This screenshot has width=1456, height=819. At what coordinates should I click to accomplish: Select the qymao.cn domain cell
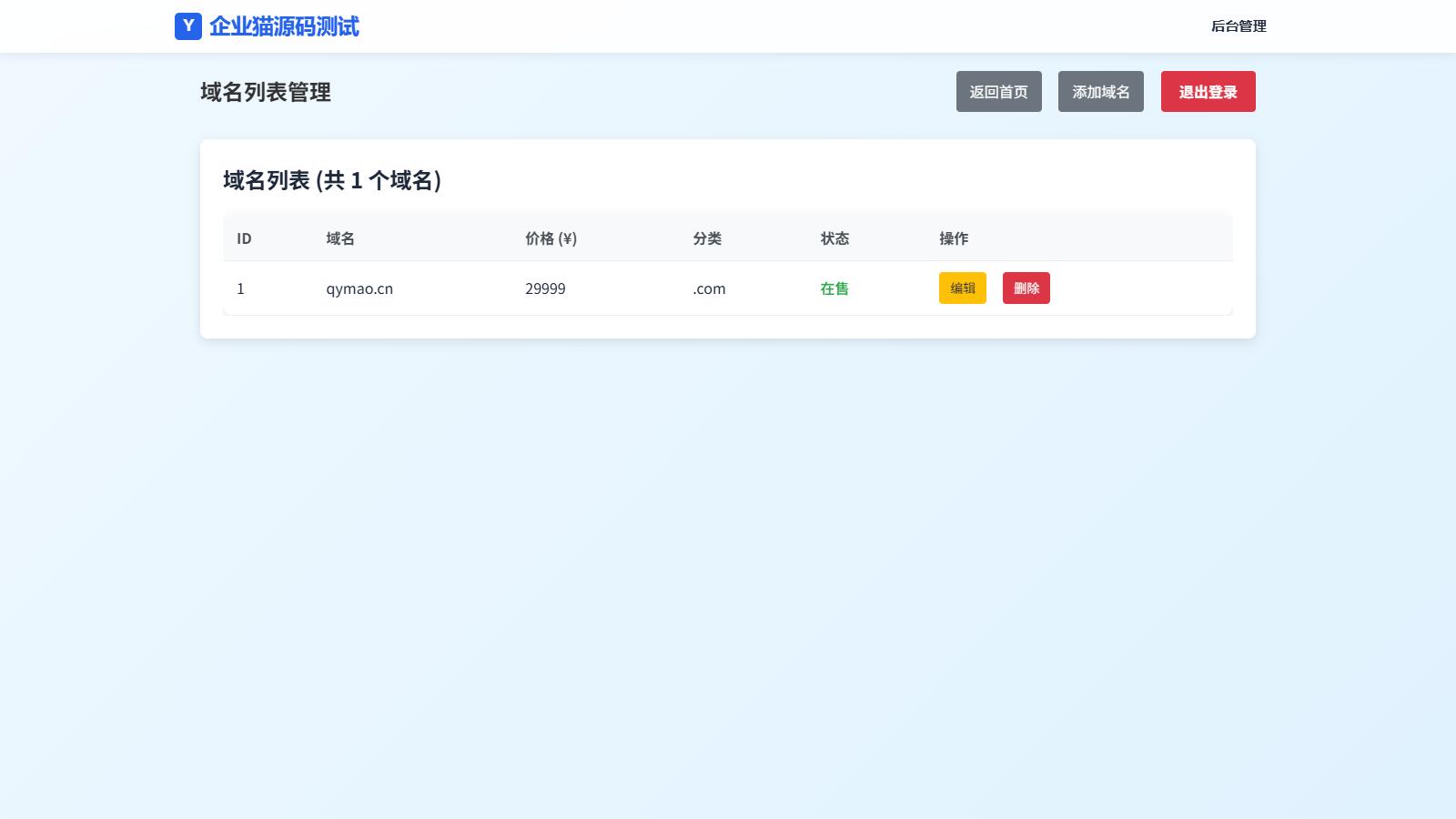(x=359, y=288)
